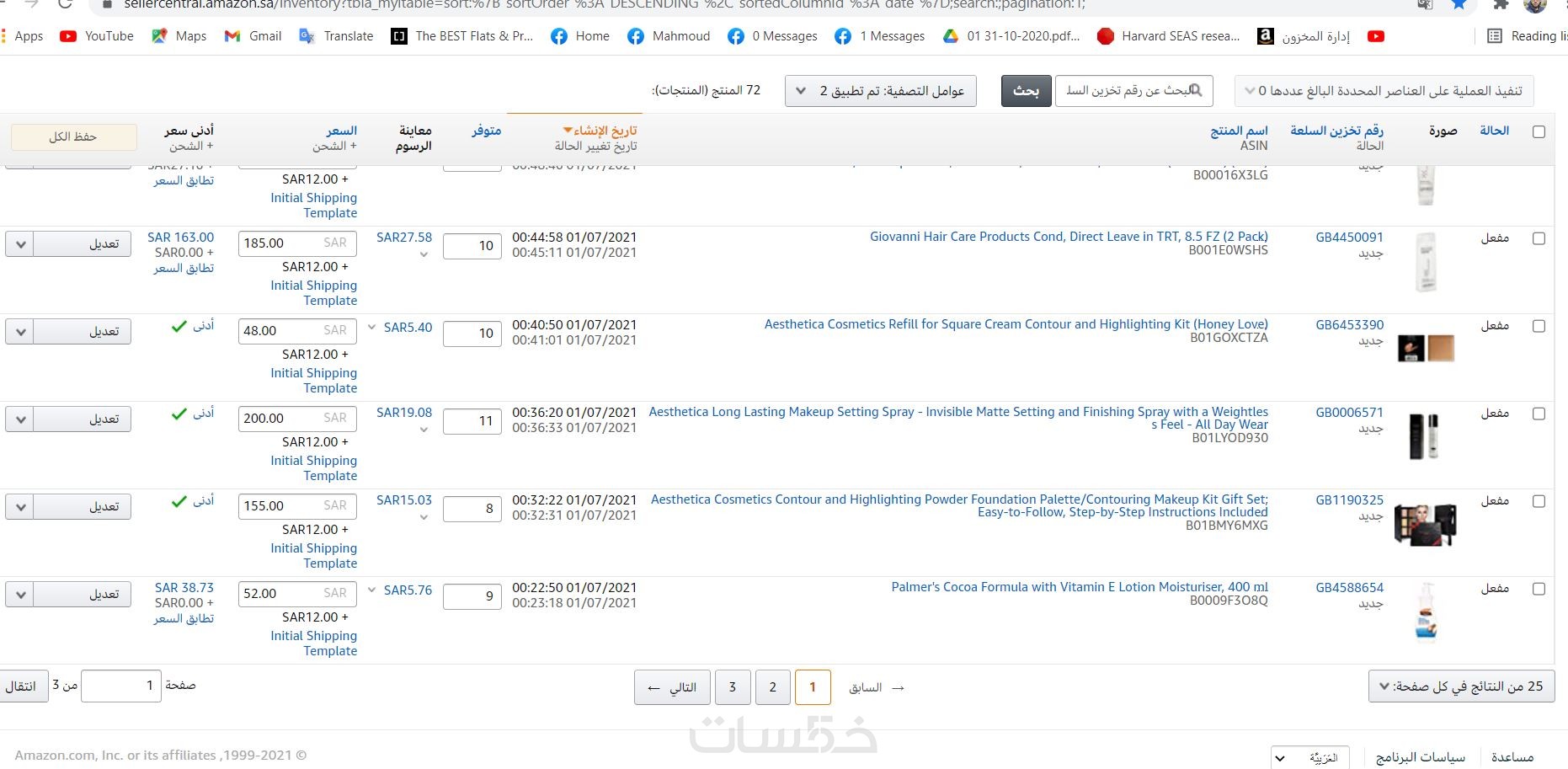This screenshot has width=1568, height=769.
Task: Open the Apps shortcut in bookmarks bar
Action: pyautogui.click(x=22, y=36)
